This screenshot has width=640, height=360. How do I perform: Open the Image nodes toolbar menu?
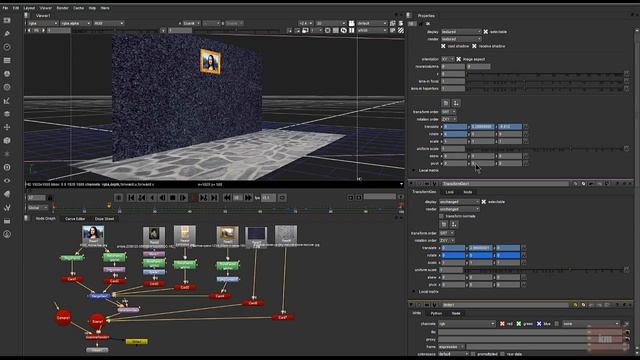click(7, 20)
